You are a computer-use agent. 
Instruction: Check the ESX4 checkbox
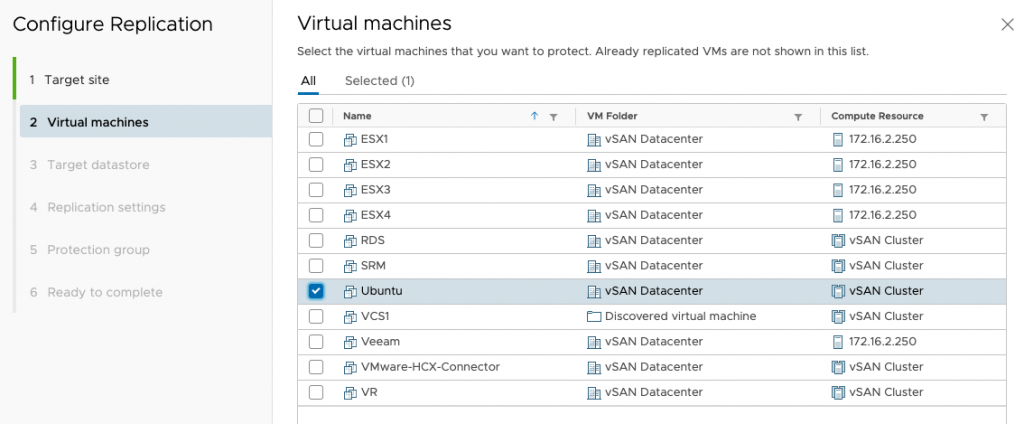316,215
